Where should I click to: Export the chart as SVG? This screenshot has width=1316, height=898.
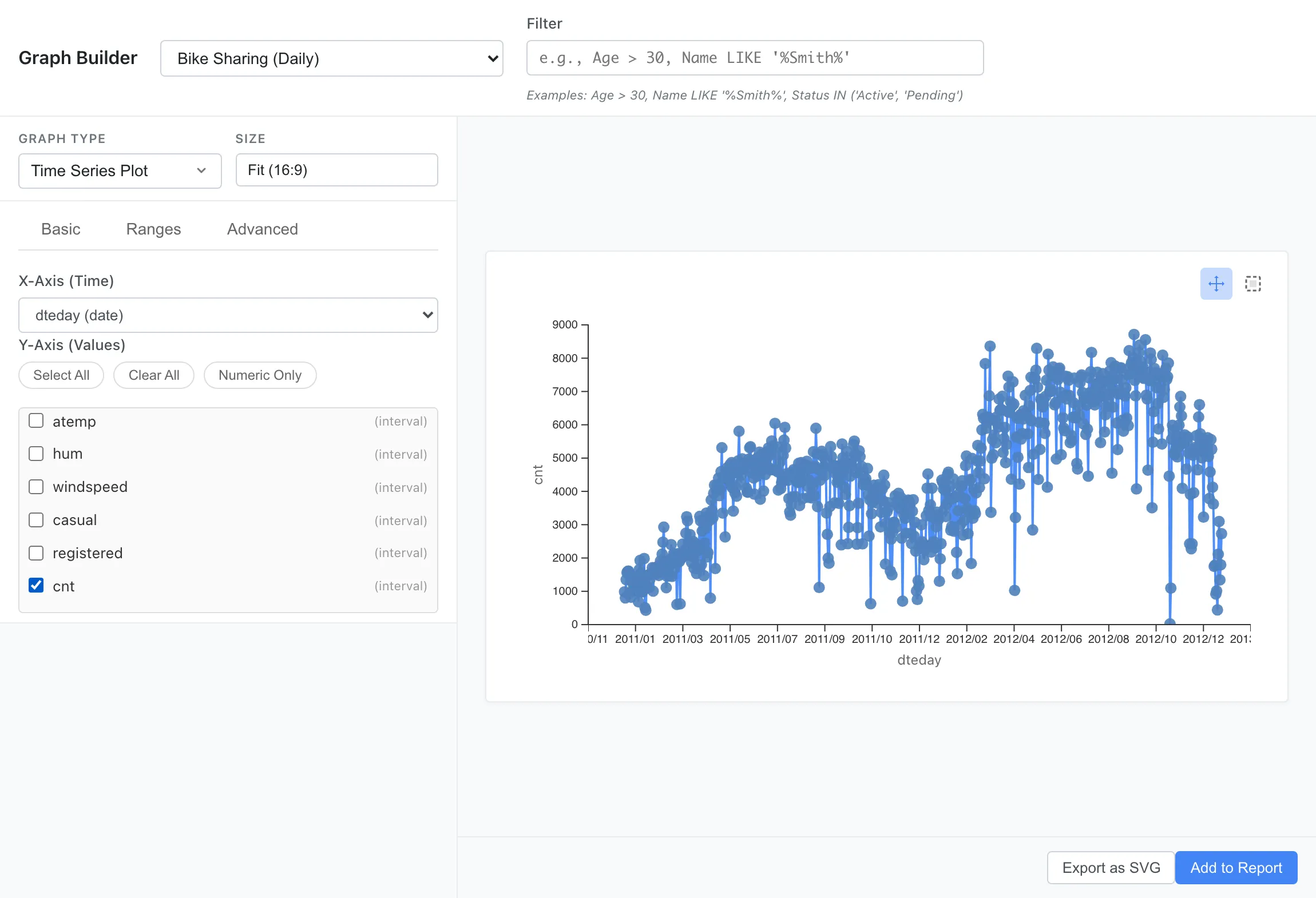[1110, 868]
